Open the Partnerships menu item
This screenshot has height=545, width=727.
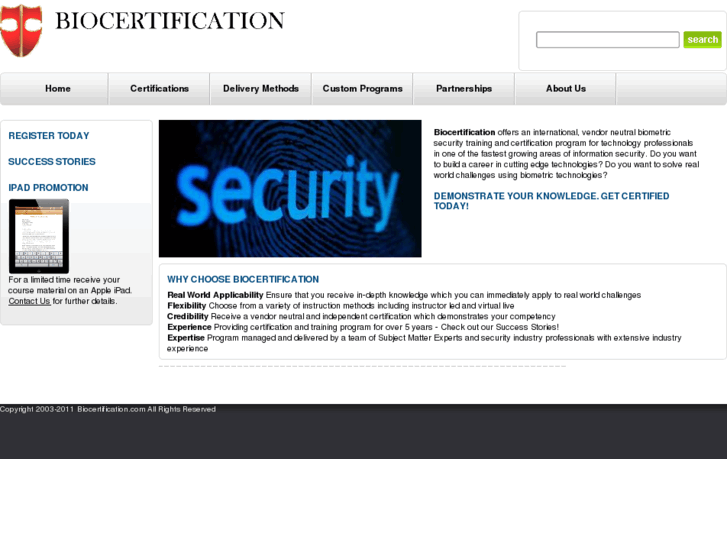[464, 89]
